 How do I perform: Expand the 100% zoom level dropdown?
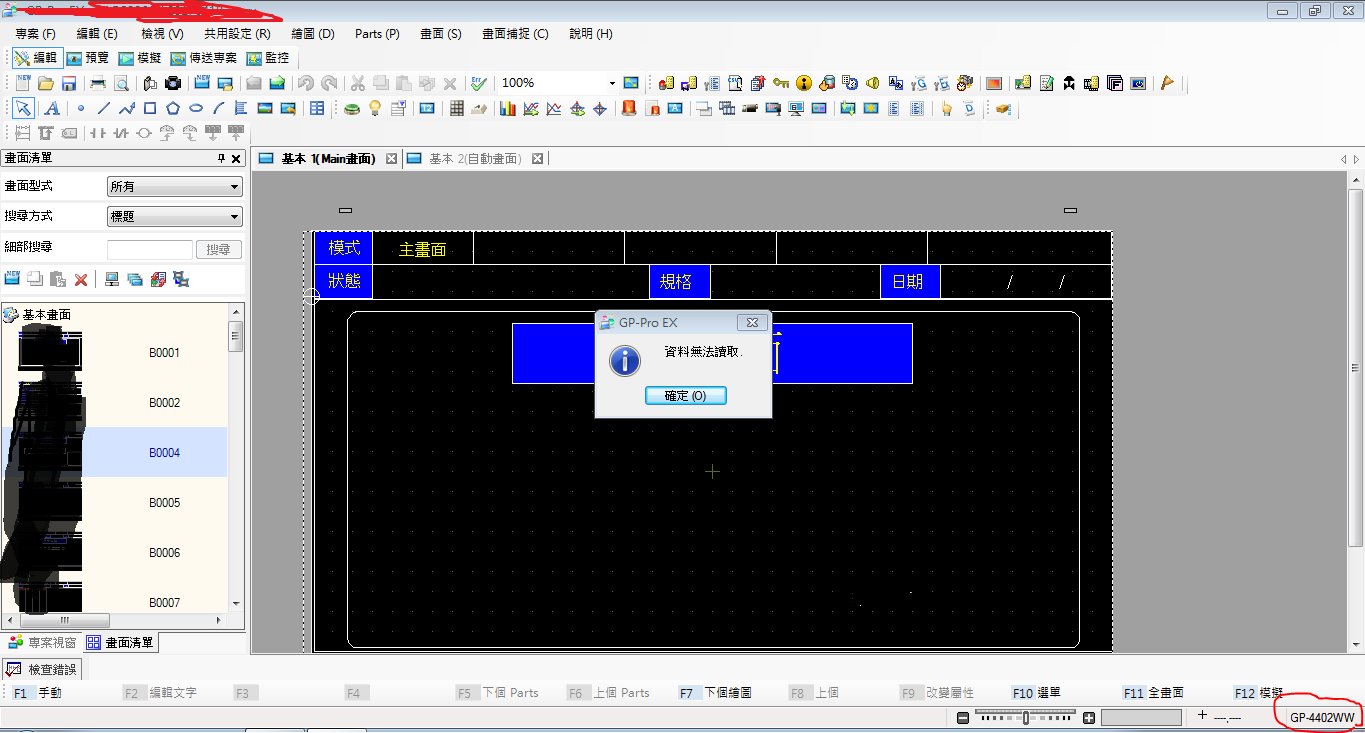click(x=612, y=83)
